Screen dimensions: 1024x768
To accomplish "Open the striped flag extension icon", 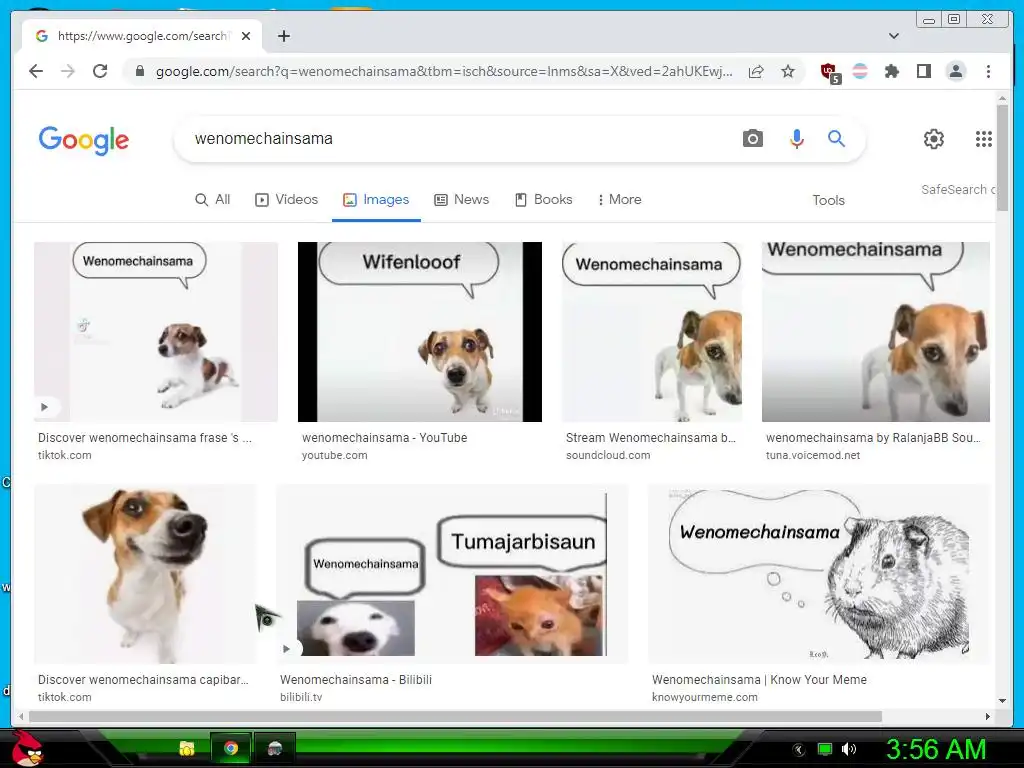I will pyautogui.click(x=860, y=71).
